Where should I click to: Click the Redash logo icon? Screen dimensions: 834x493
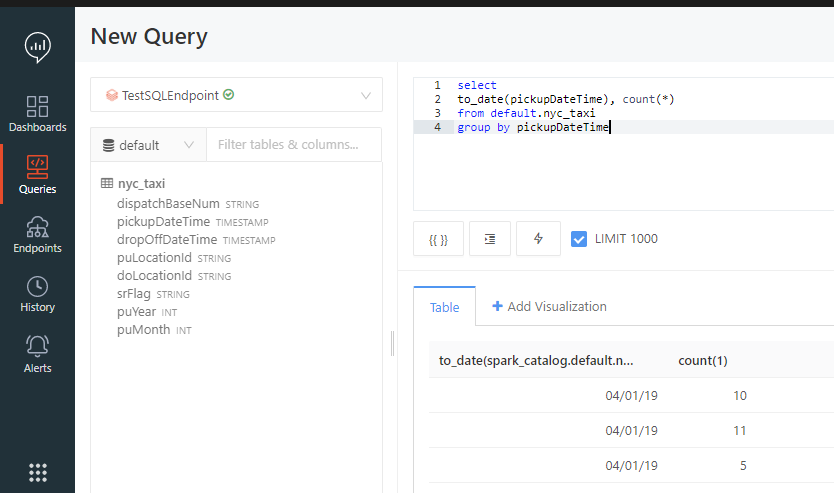click(x=38, y=46)
